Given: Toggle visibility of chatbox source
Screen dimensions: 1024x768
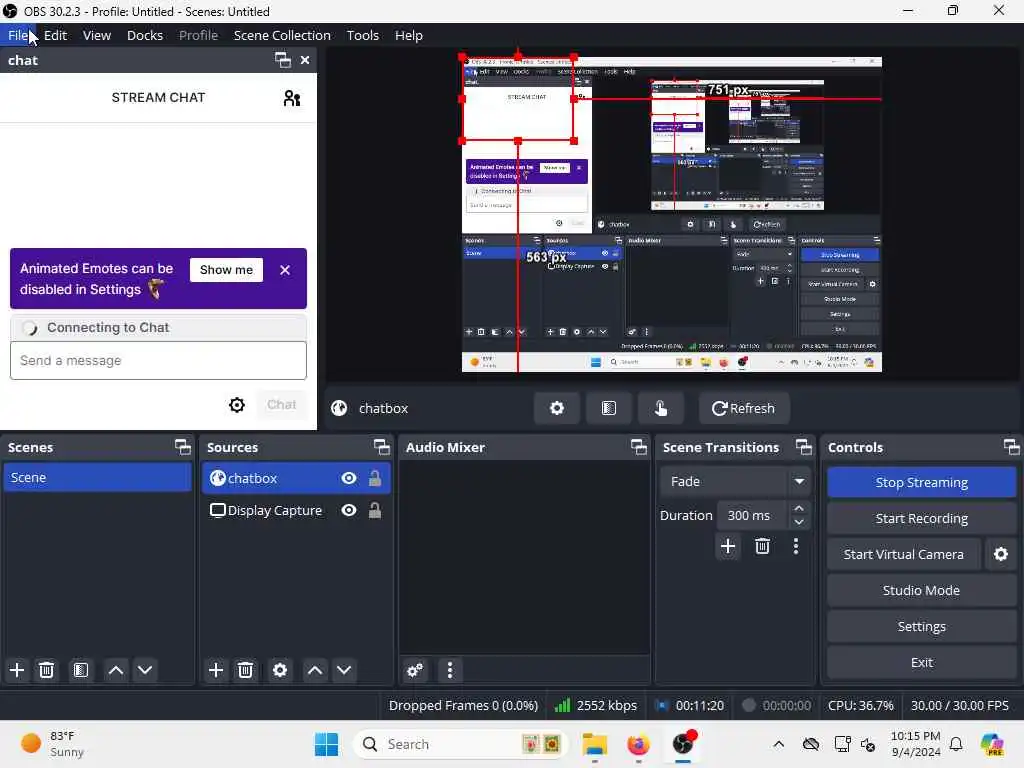Looking at the screenshot, I should tap(349, 479).
